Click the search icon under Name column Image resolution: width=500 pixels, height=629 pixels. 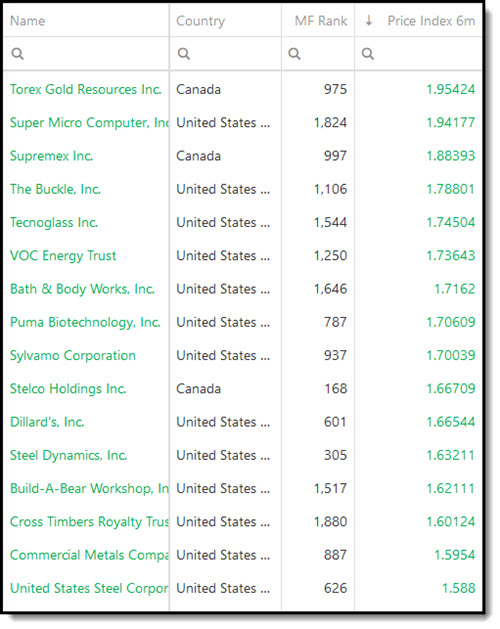(17, 53)
